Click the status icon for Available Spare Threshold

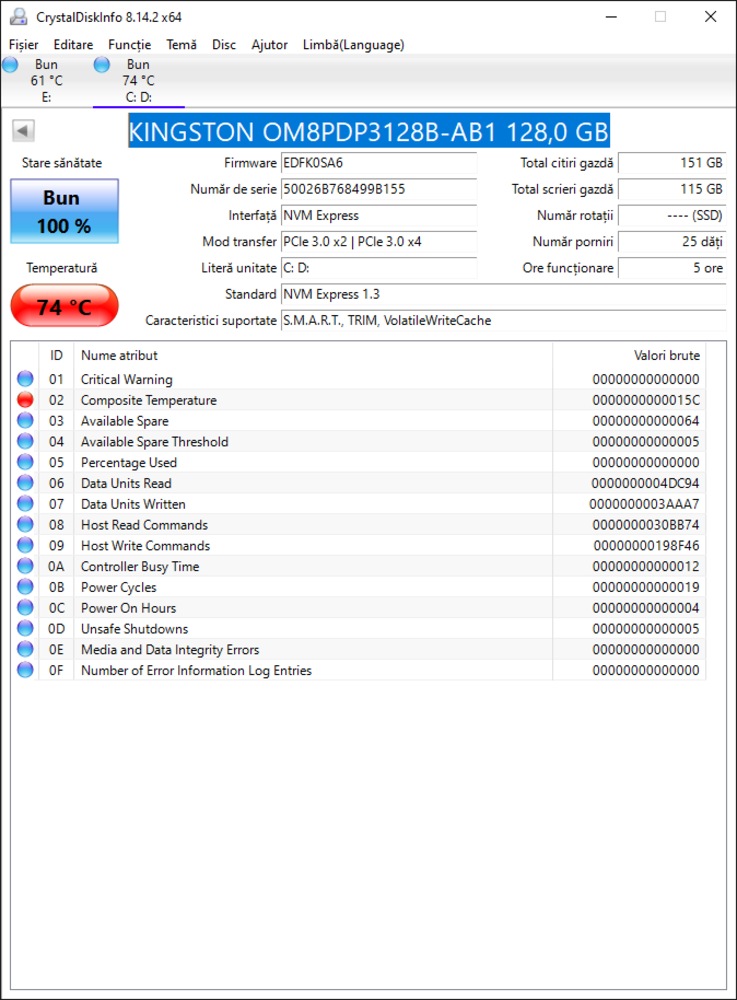(26, 441)
